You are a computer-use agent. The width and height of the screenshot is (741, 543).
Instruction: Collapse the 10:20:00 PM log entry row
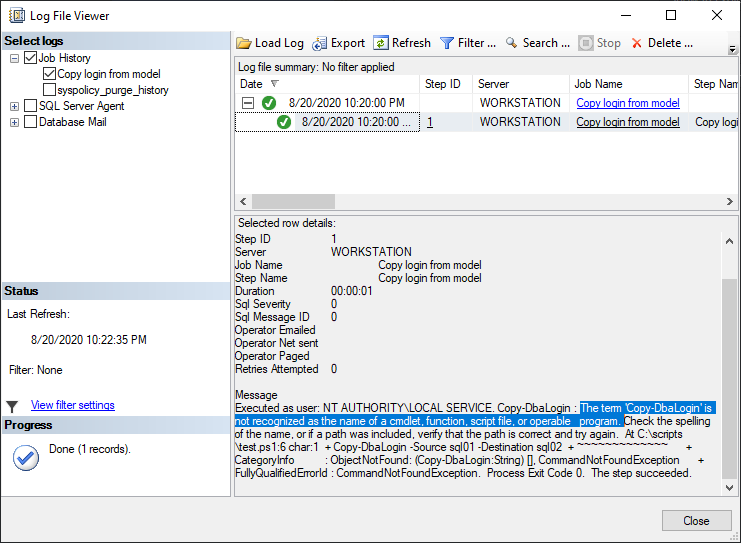pyautogui.click(x=248, y=103)
